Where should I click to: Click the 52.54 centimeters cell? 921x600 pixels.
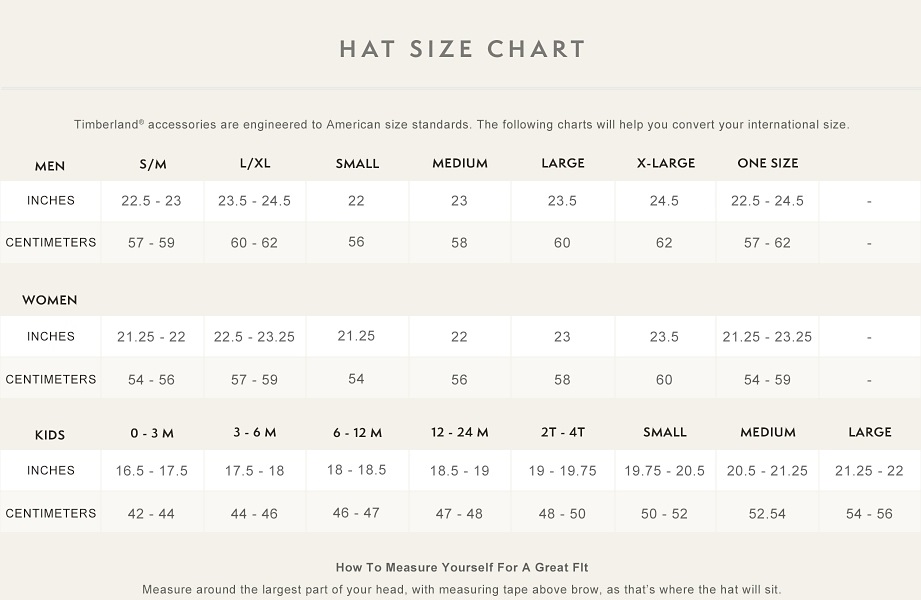pyautogui.click(x=767, y=514)
